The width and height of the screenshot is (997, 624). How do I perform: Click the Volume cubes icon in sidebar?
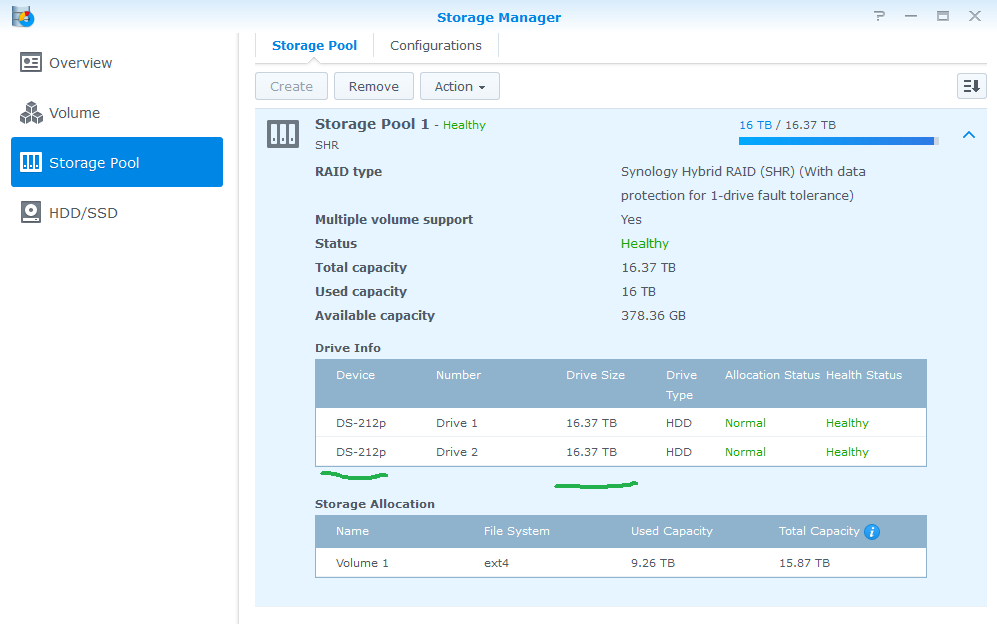[x=31, y=113]
